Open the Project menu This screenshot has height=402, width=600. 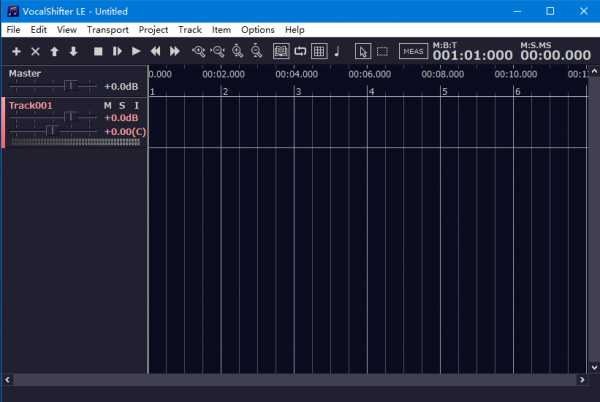pos(153,29)
